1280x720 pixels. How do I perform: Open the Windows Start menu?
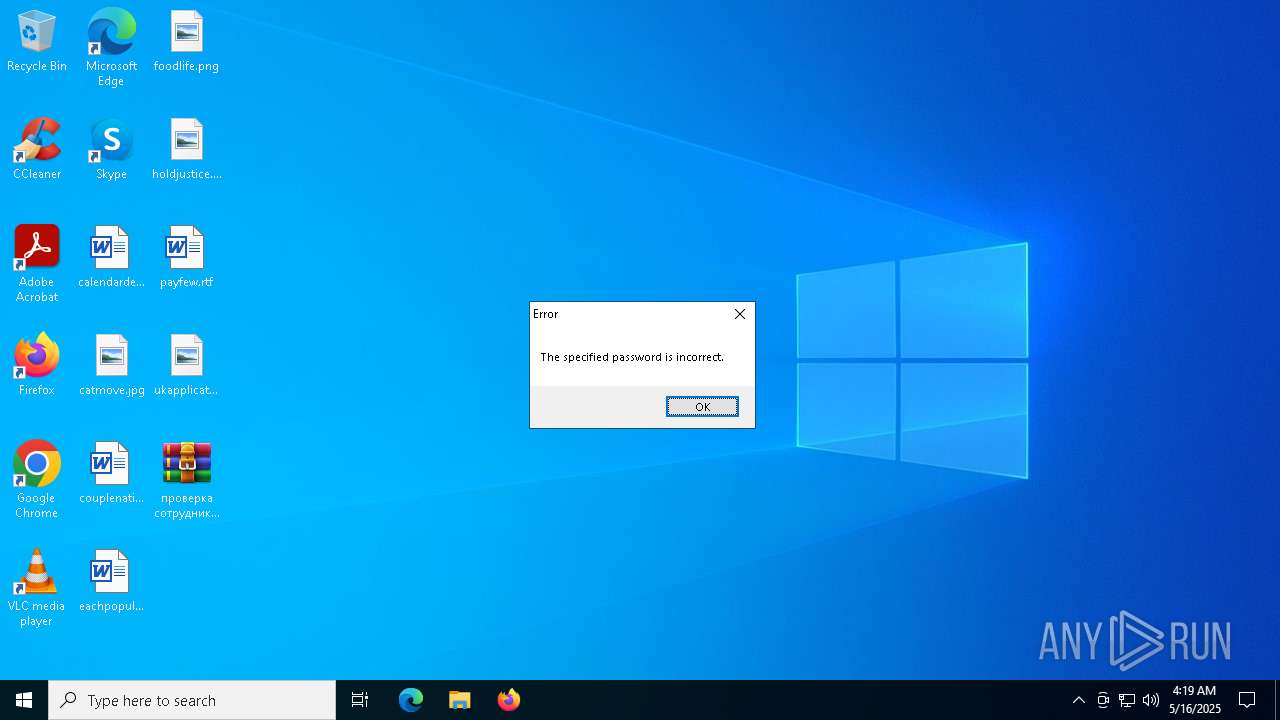(24, 700)
